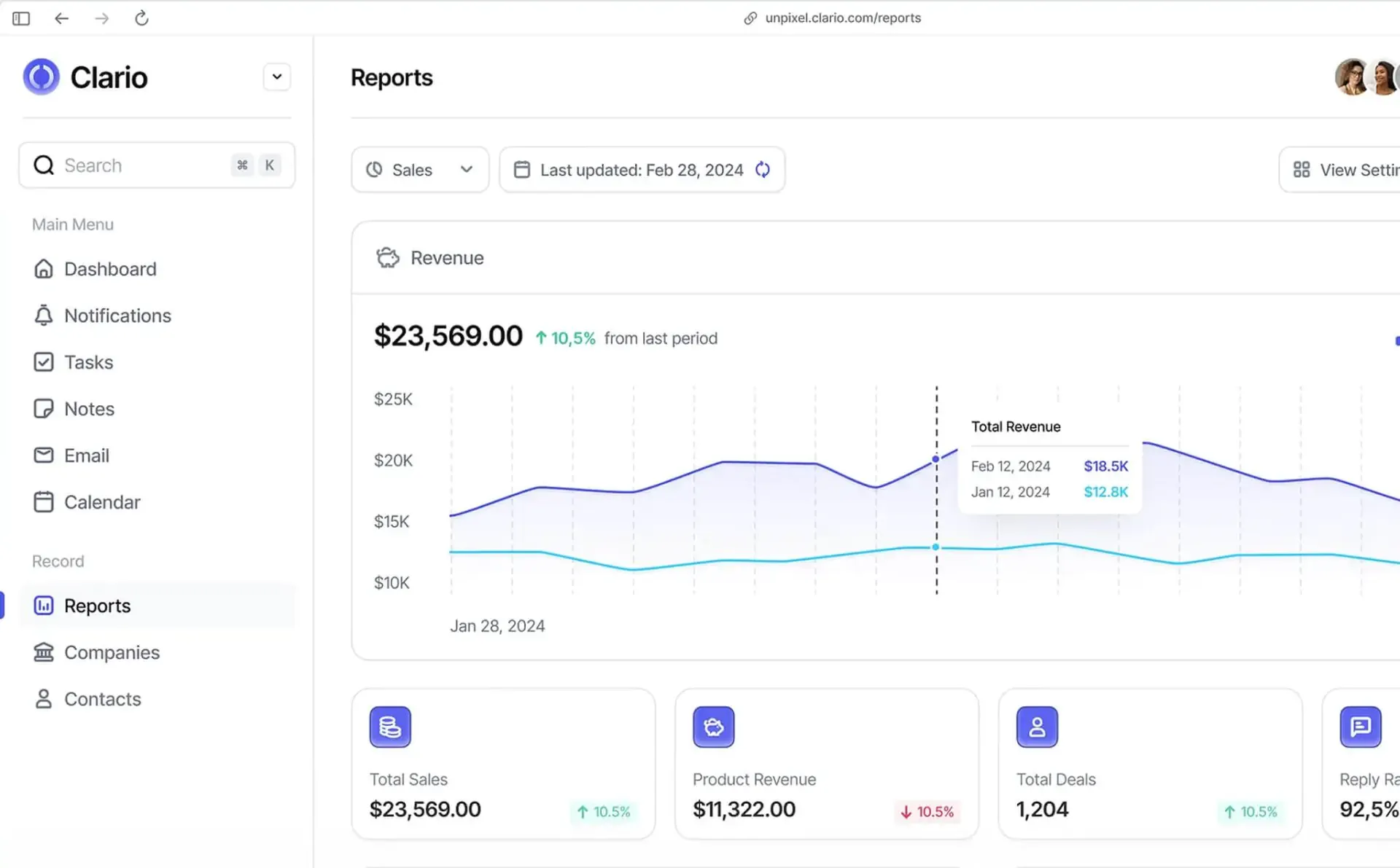Open Dashboard from the main menu
Viewport: 1400px width, 868px height.
tap(109, 269)
